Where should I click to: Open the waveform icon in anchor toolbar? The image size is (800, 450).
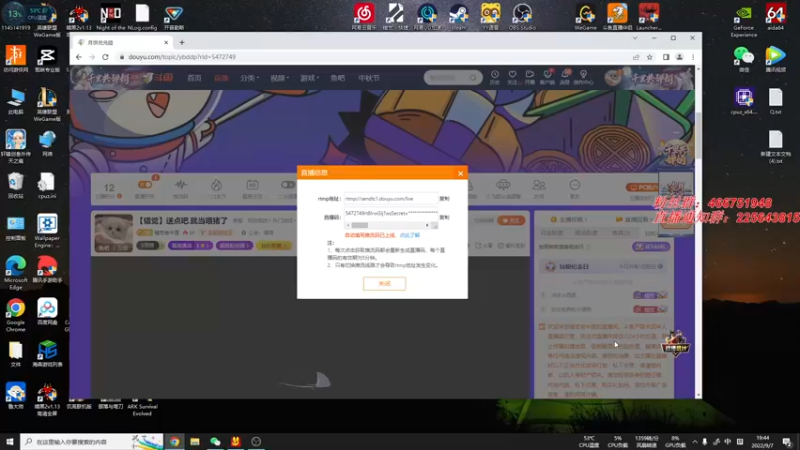click(181, 185)
